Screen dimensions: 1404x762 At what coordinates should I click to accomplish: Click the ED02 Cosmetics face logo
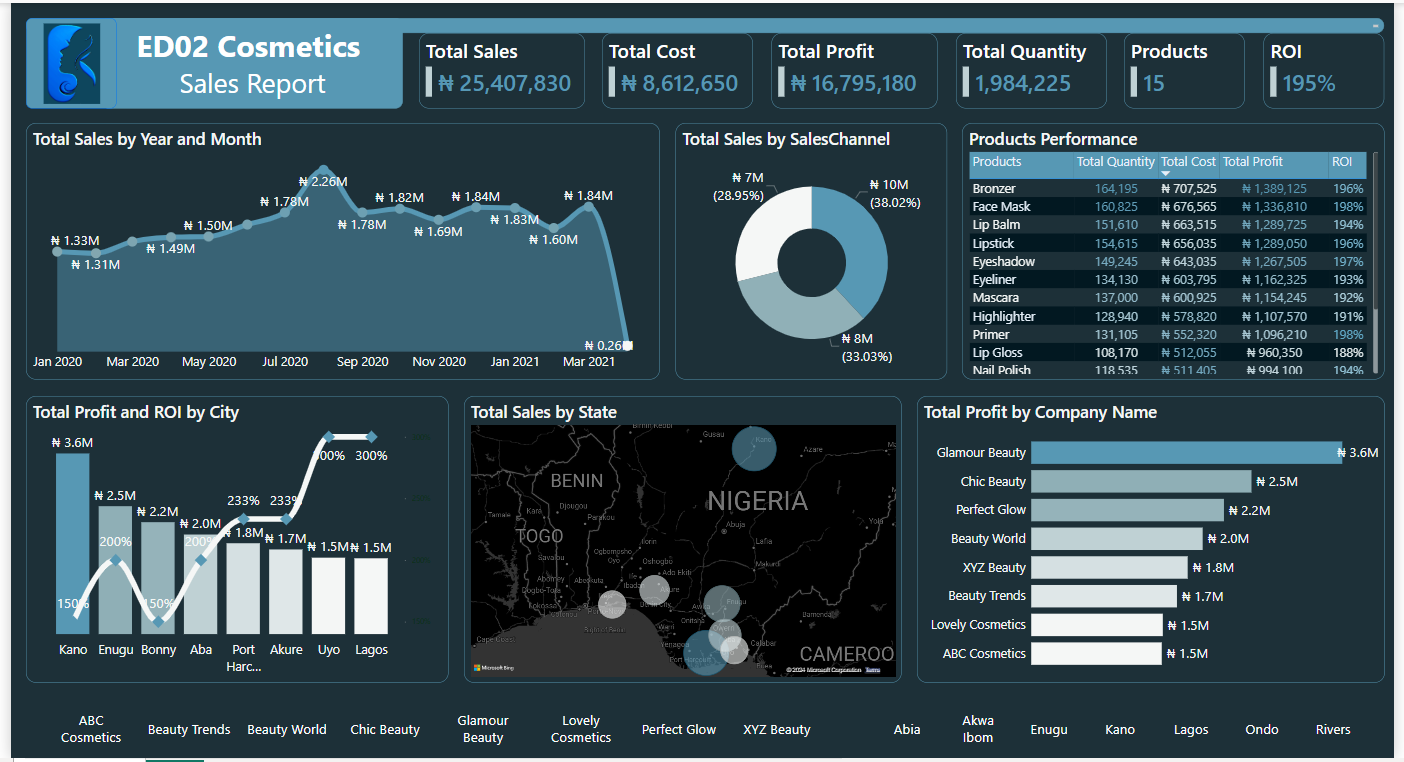[72, 63]
